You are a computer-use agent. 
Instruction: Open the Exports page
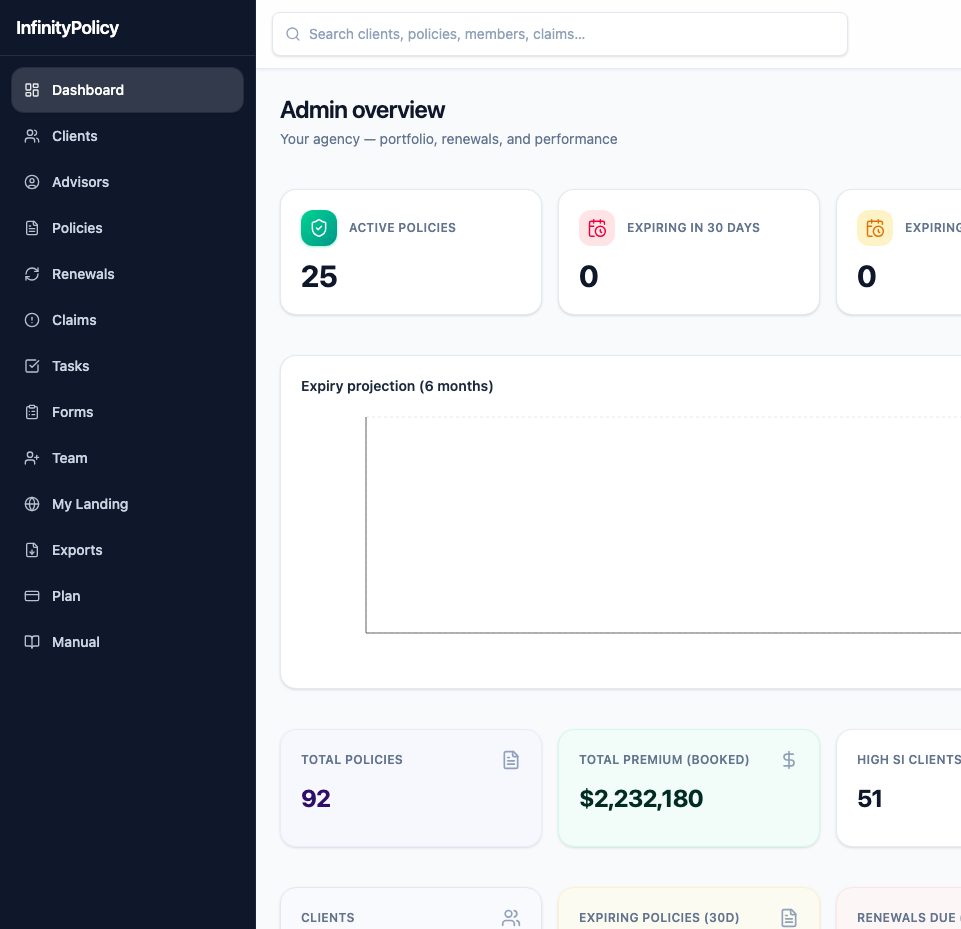point(127,550)
